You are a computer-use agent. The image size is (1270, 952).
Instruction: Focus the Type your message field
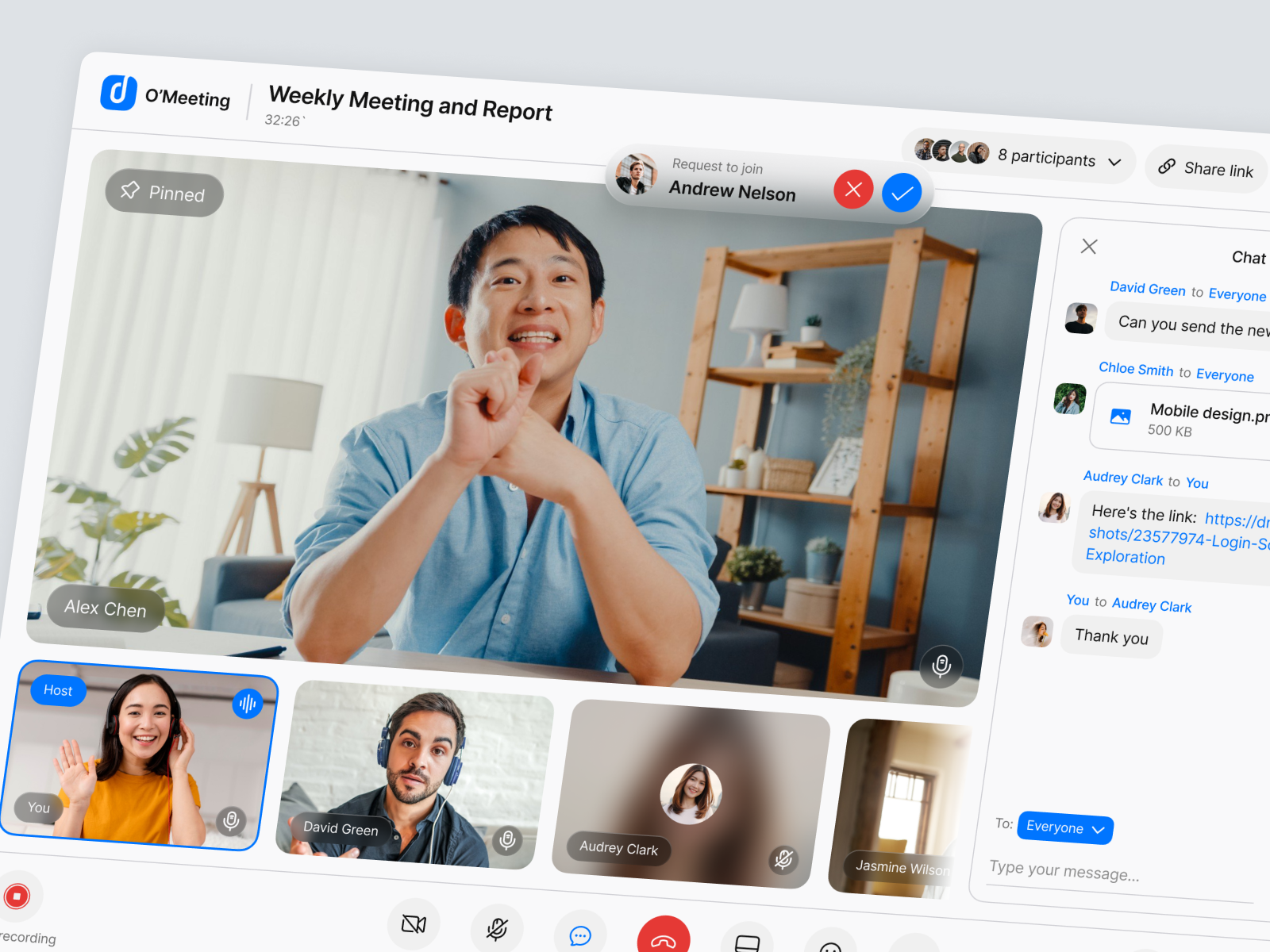(x=1119, y=877)
